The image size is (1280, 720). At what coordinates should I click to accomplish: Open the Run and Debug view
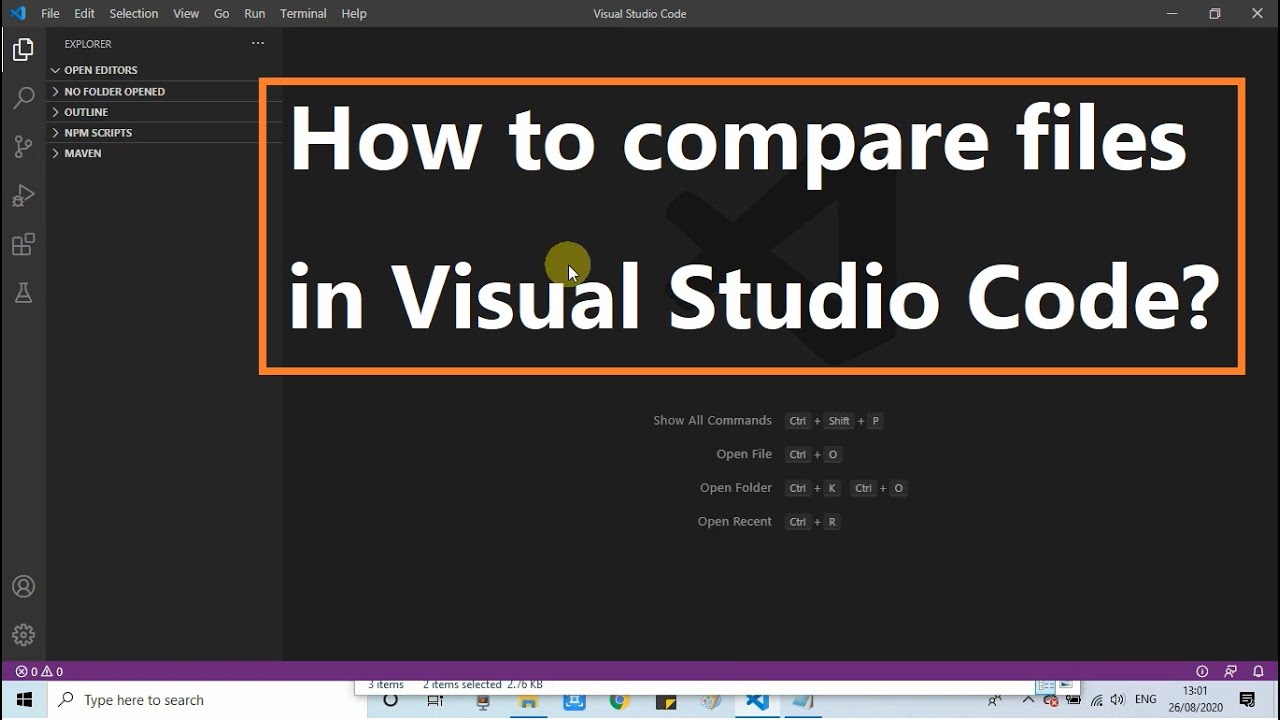click(x=23, y=196)
